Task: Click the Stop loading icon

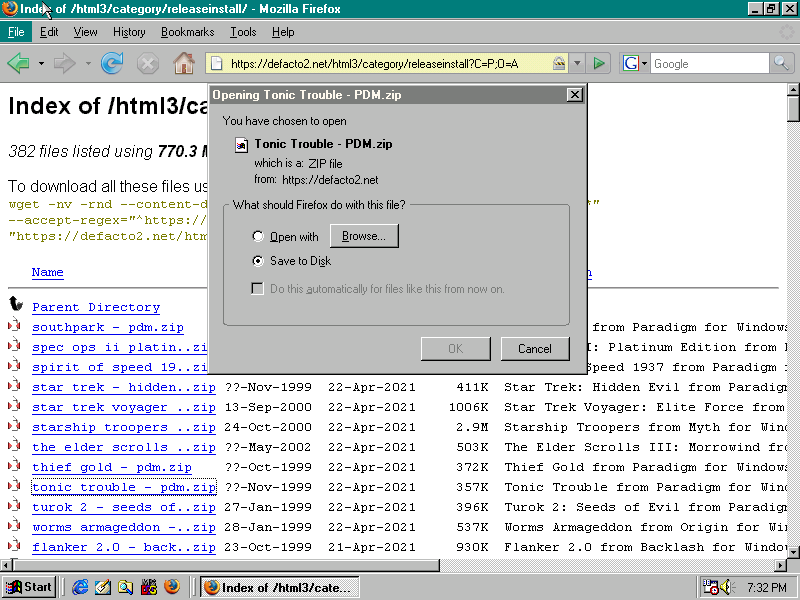Action: click(147, 64)
